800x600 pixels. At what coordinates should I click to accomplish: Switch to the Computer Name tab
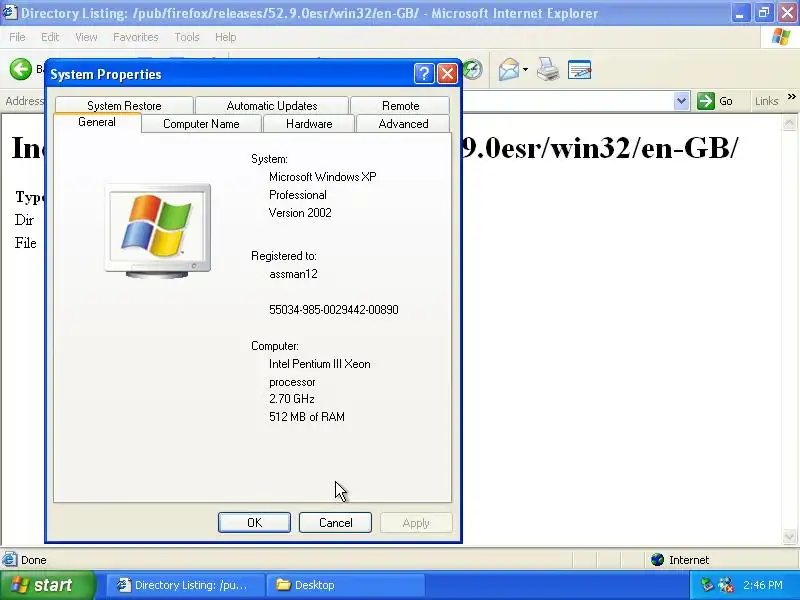pos(201,124)
